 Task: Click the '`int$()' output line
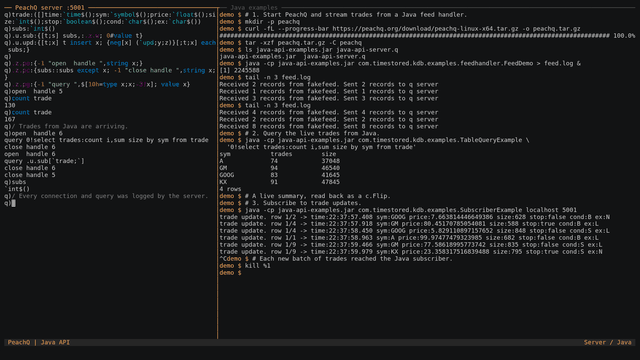coord(17,189)
